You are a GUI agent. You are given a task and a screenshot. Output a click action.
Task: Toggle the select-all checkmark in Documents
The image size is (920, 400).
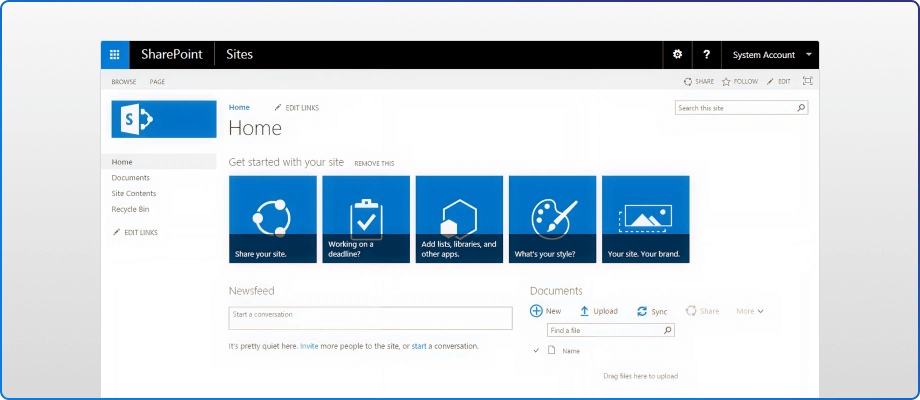click(x=536, y=350)
